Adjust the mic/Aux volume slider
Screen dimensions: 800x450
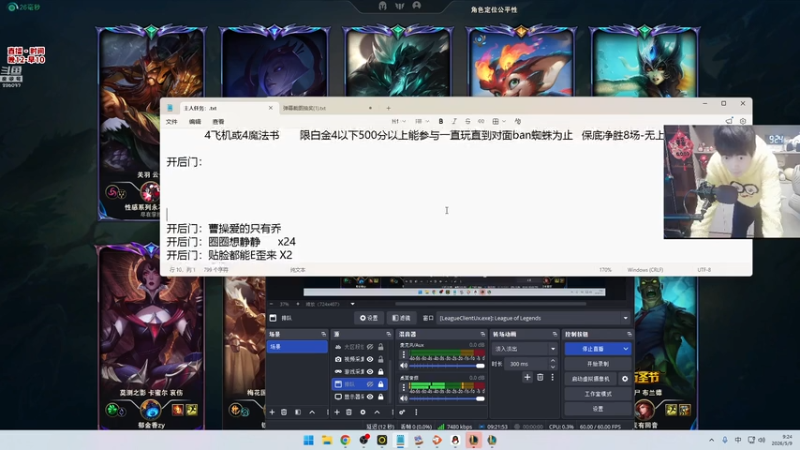point(446,366)
